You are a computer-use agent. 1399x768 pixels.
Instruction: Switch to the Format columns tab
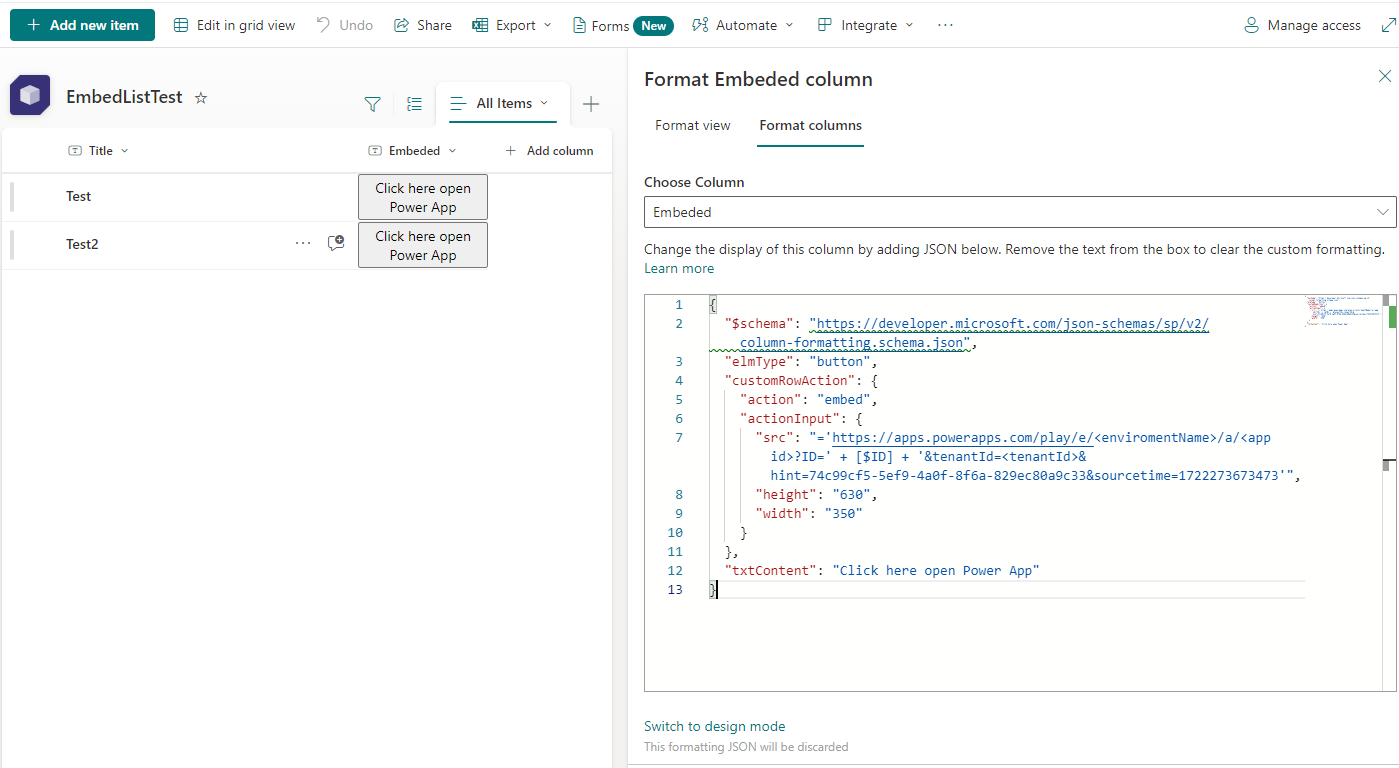[811, 125]
